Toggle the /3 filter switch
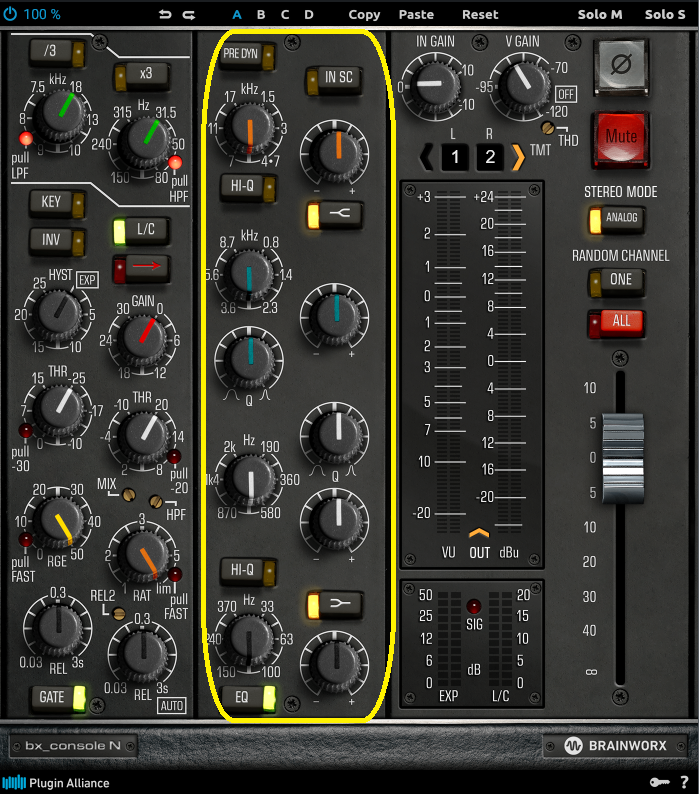Image resolution: width=699 pixels, height=794 pixels. pos(57,52)
